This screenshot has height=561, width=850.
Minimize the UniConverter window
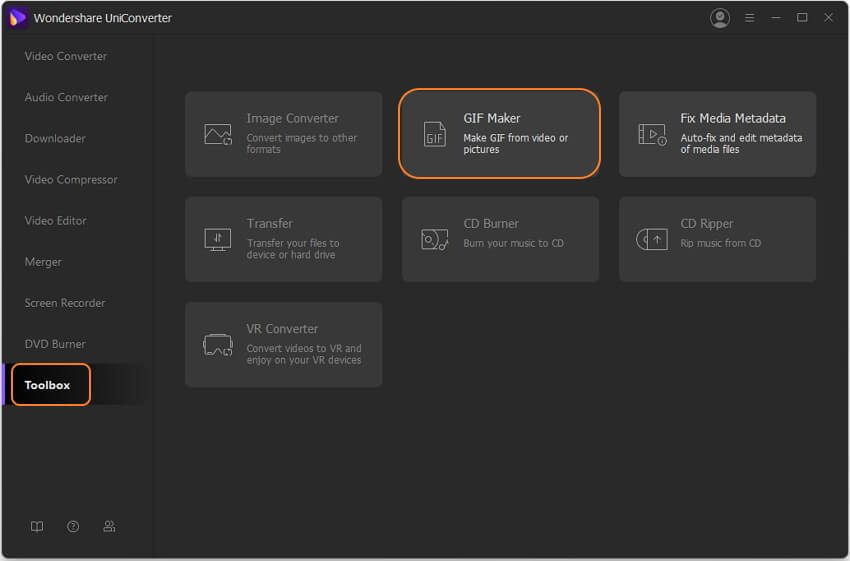click(x=776, y=18)
